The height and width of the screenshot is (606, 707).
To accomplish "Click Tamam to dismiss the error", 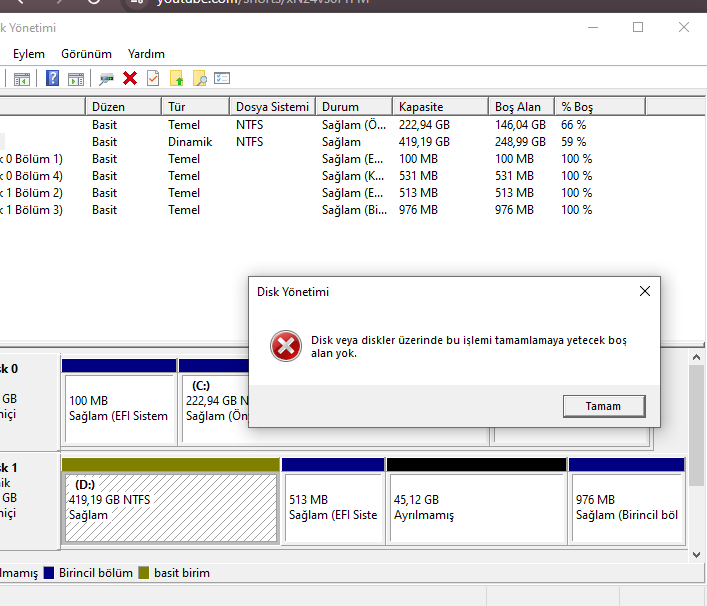I will (x=604, y=406).
